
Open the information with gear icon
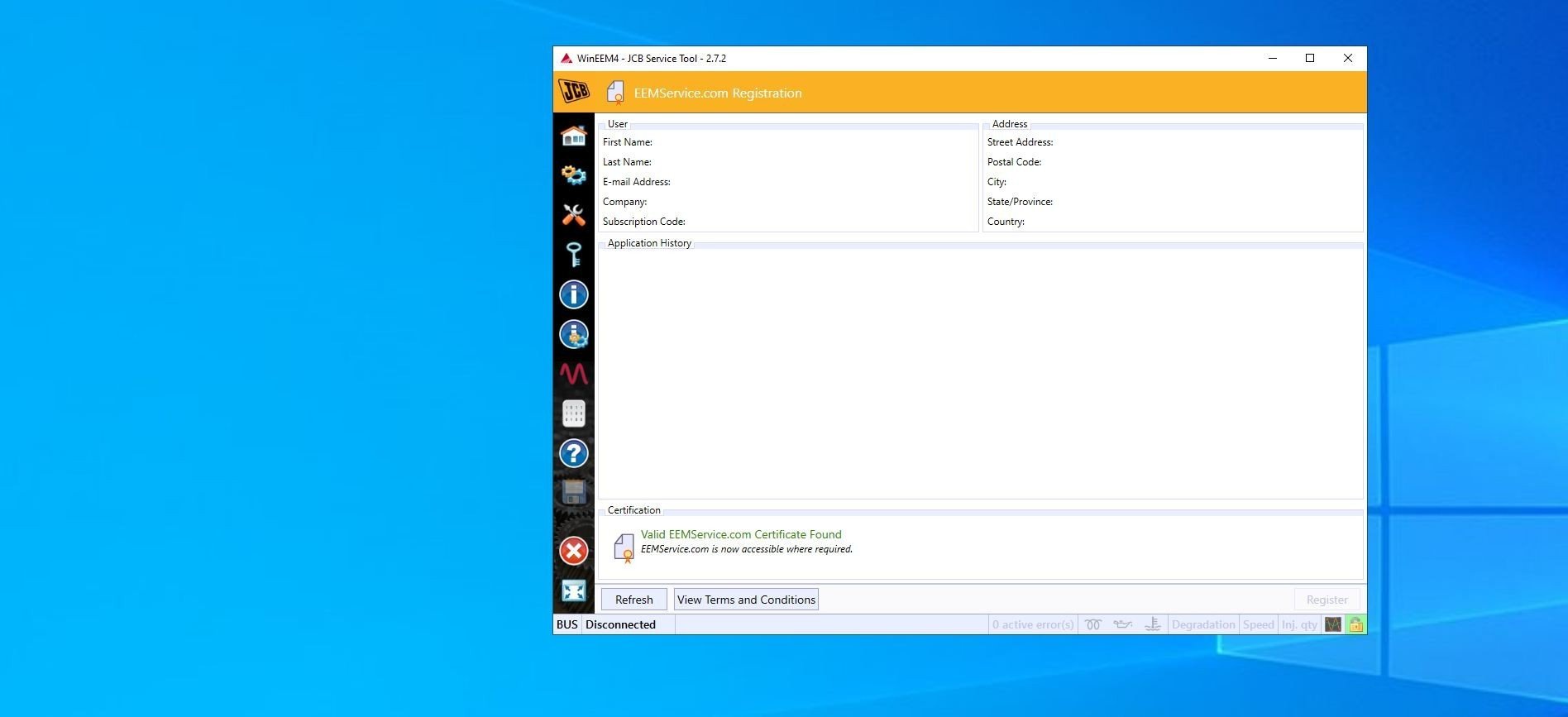[573, 334]
